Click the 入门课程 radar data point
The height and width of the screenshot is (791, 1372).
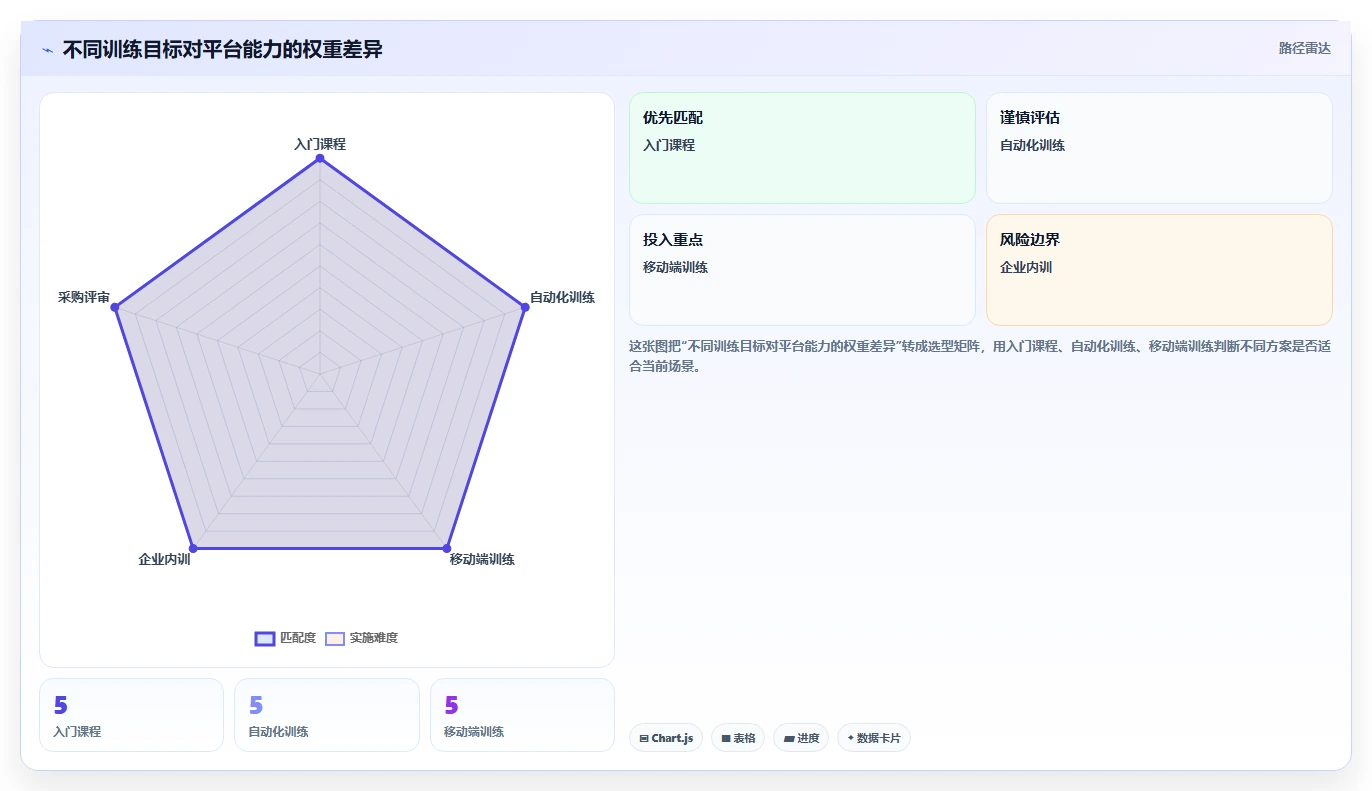pos(320,158)
